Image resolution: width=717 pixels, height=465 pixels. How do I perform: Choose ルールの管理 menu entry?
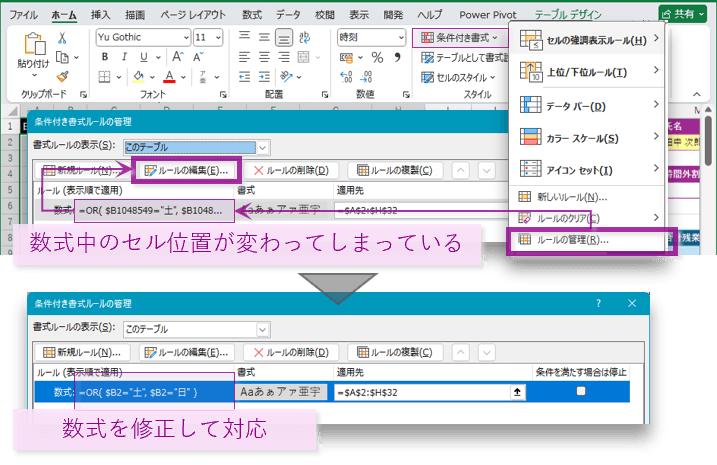[587, 240]
